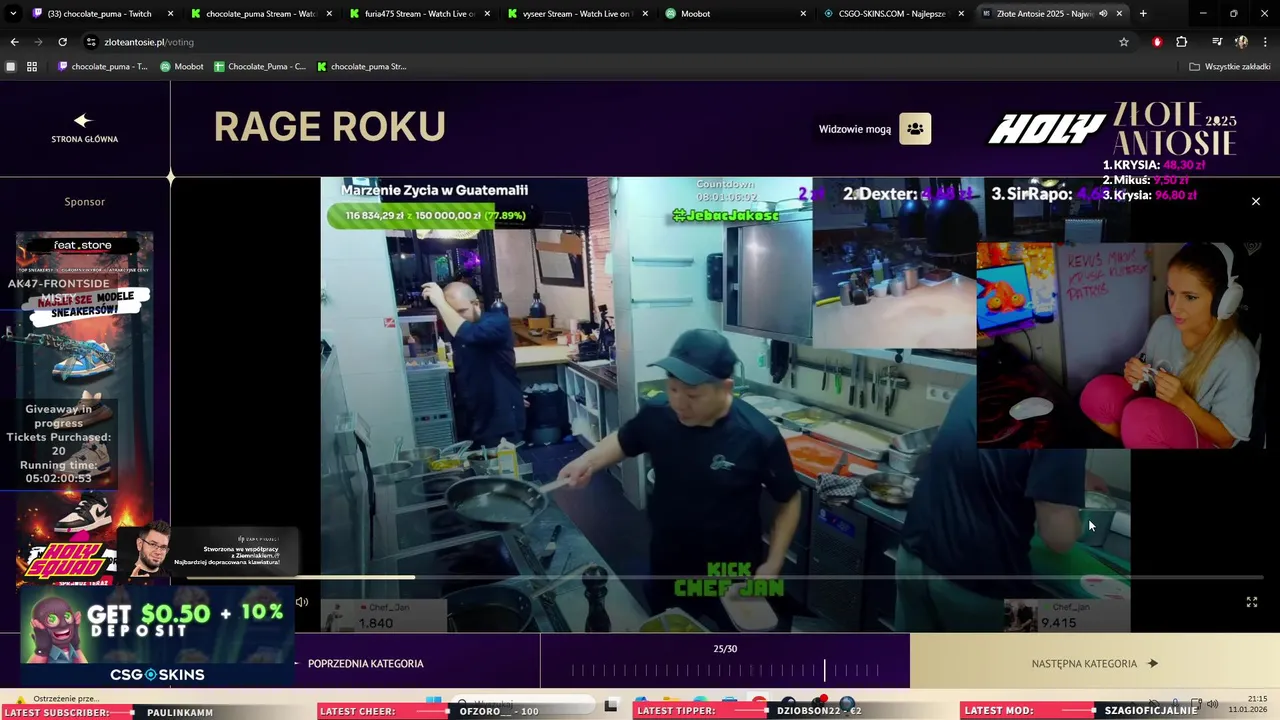1280x720 pixels.
Task: View site information icon in address bar
Action: click(91, 42)
